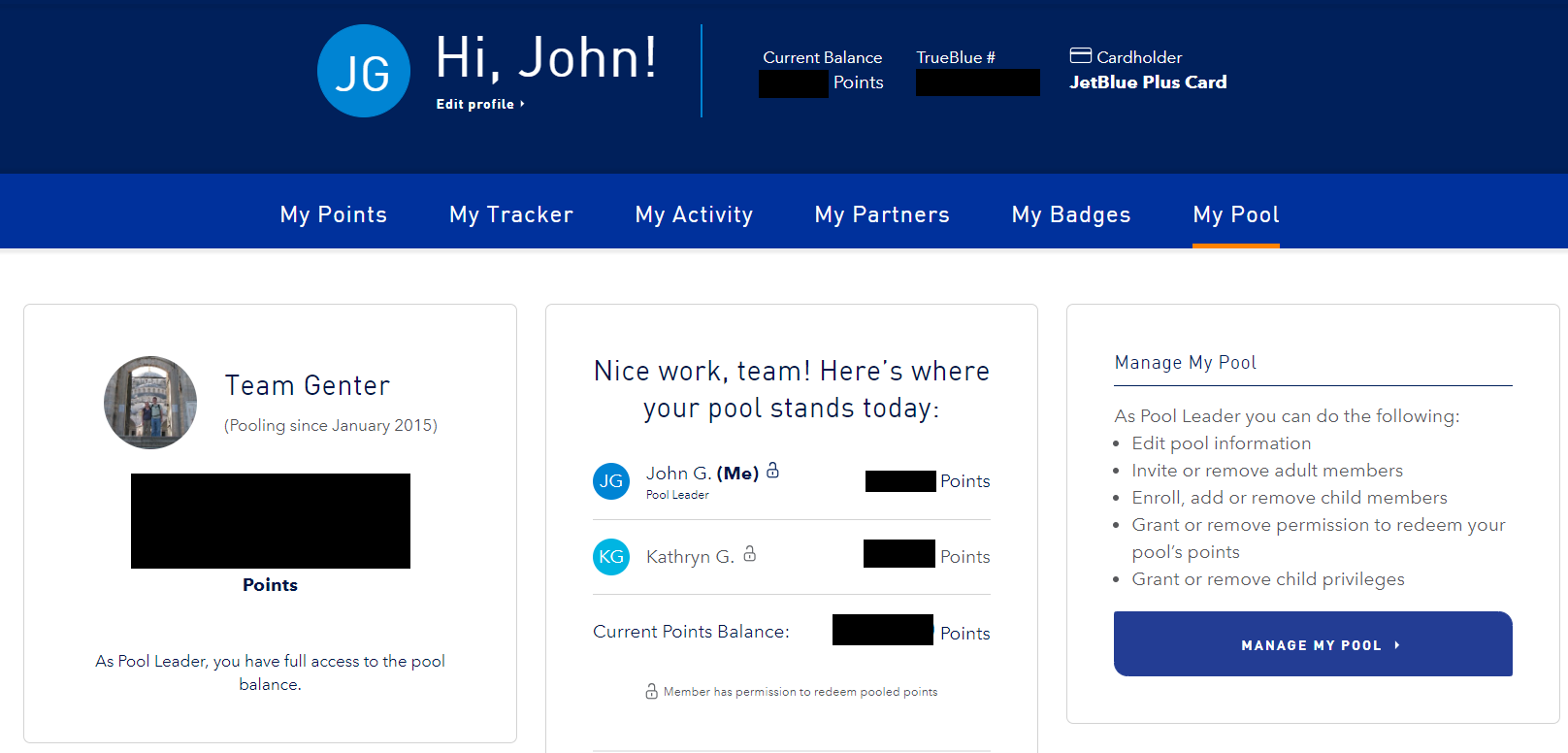The height and width of the screenshot is (753, 1568).
Task: Click the lock icon beside Kathryn G.
Action: click(x=749, y=554)
